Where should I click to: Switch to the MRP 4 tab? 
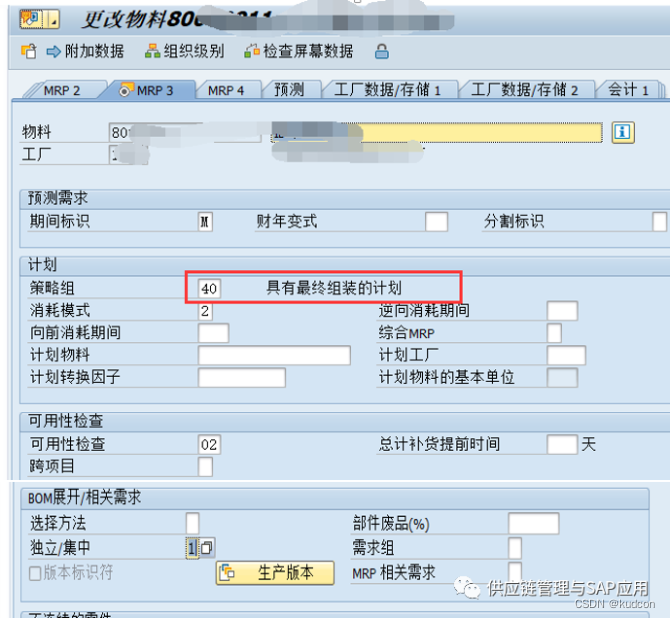(226, 91)
